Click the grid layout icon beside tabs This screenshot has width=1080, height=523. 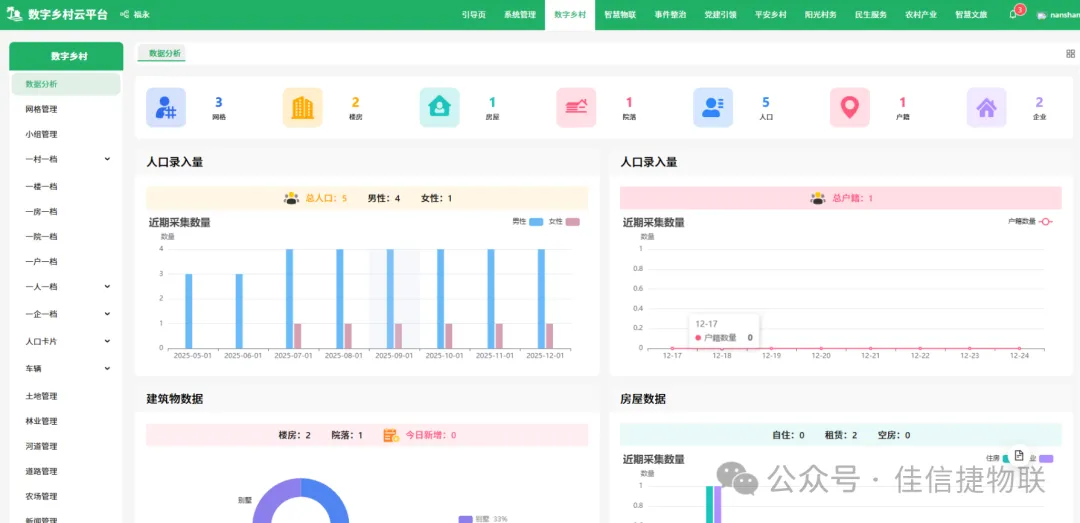click(1070, 54)
